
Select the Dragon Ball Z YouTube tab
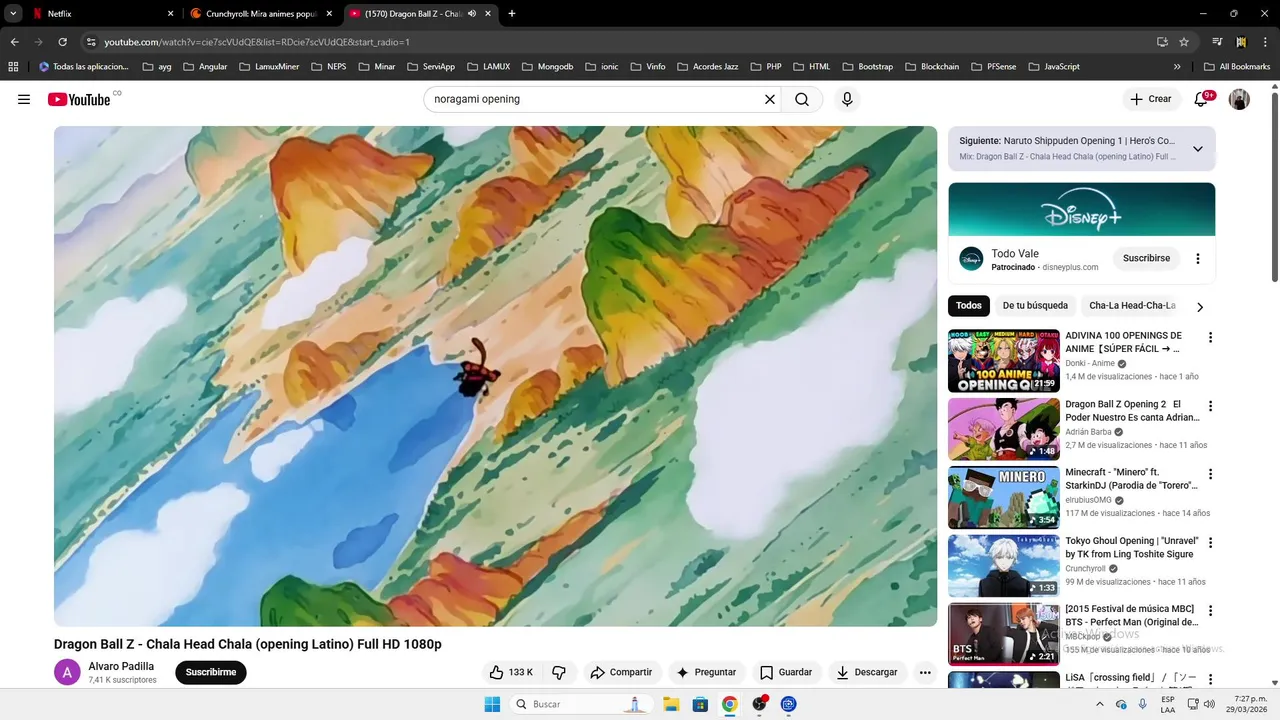(420, 14)
